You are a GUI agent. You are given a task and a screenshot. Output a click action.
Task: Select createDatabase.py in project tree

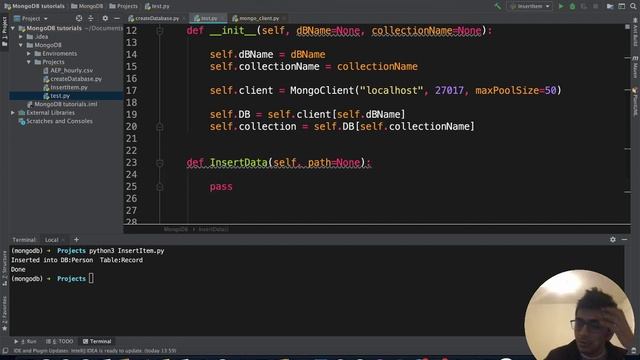[72, 79]
